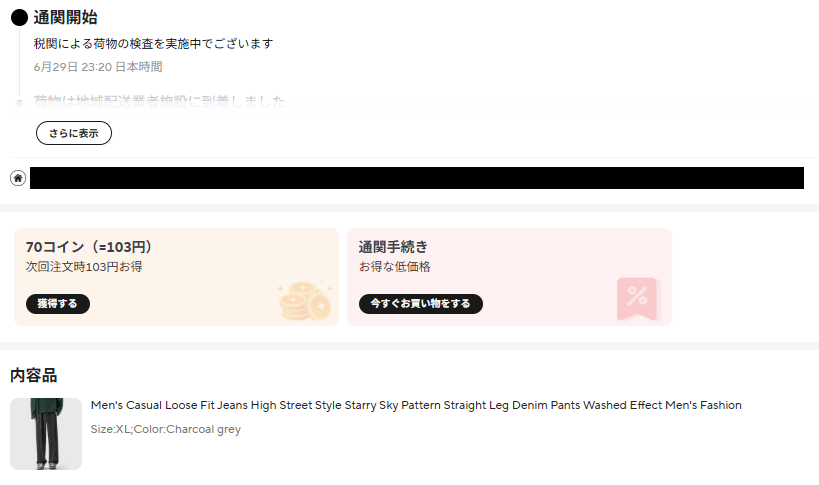Click the 6月29日 23:20 日本時間 timestamp
Image resolution: width=819 pixels, height=485 pixels.
pyautogui.click(x=98, y=67)
